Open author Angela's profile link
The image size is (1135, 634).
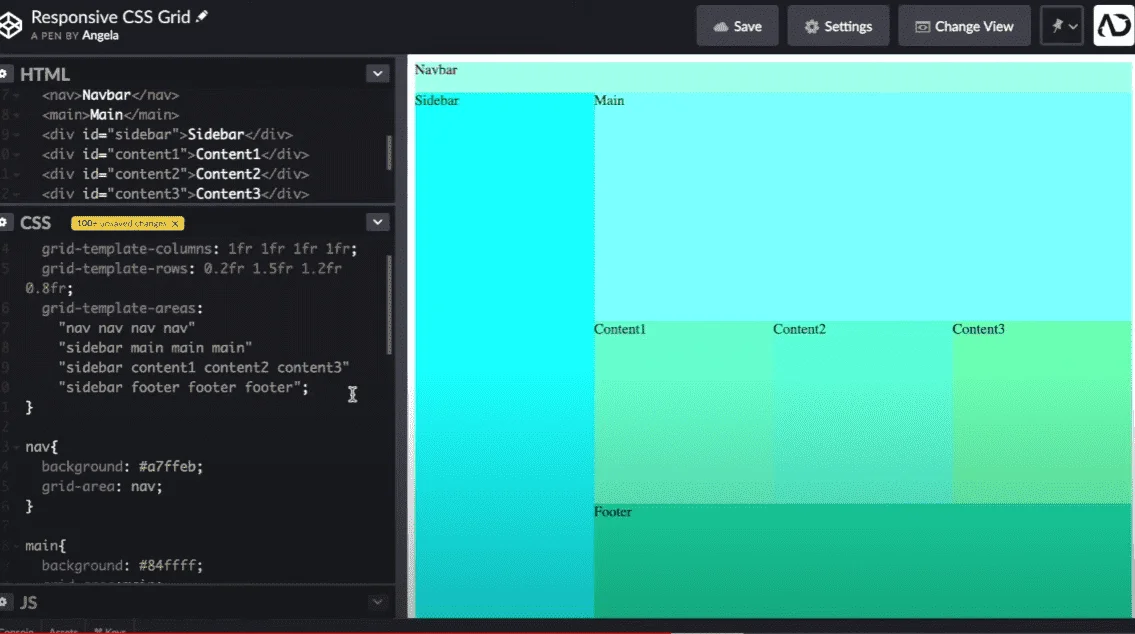[x=100, y=35]
